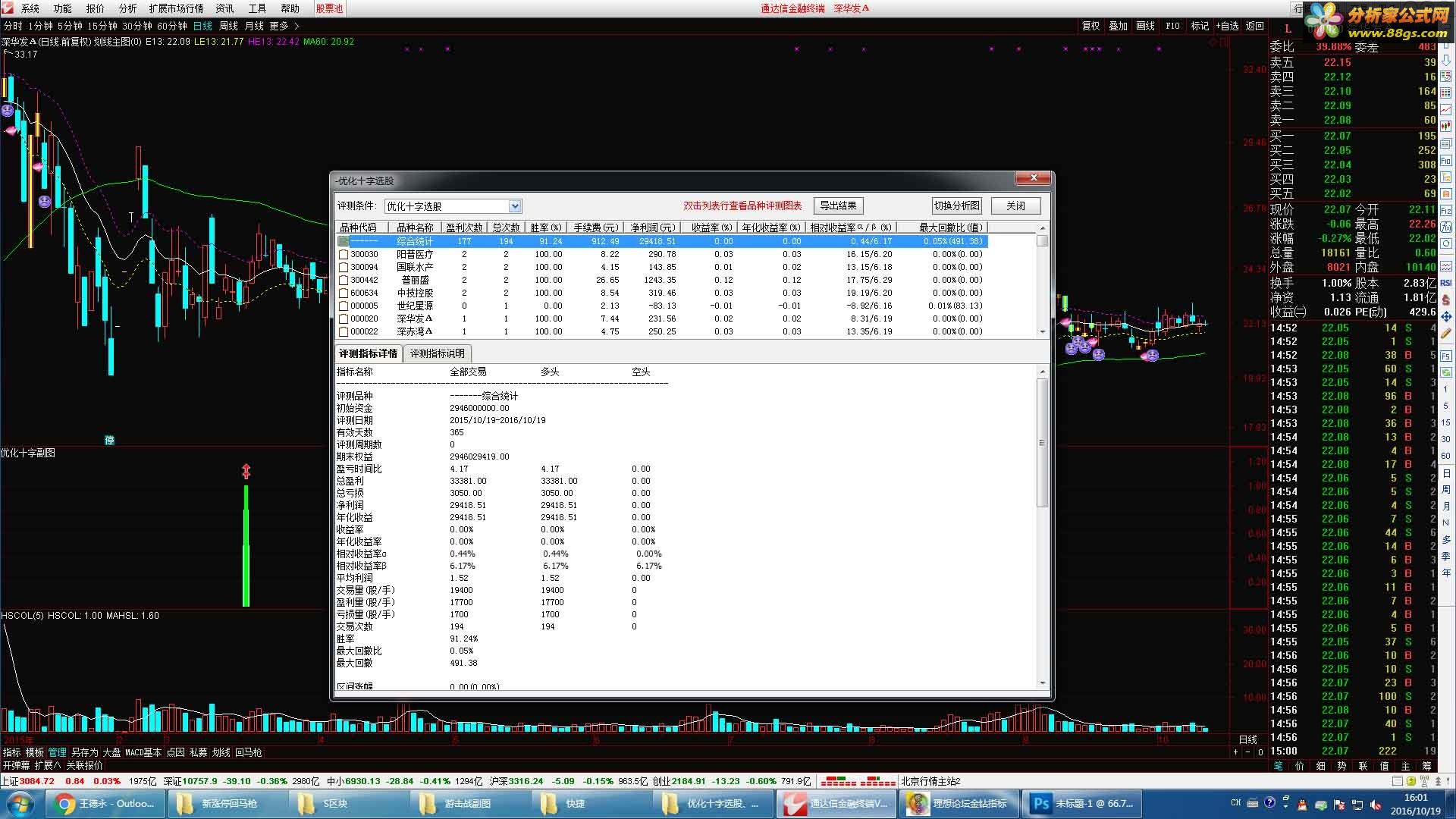This screenshot has height=819, width=1456.
Task: Click the multi-window icon in right sidebar
Action: (1446, 143)
